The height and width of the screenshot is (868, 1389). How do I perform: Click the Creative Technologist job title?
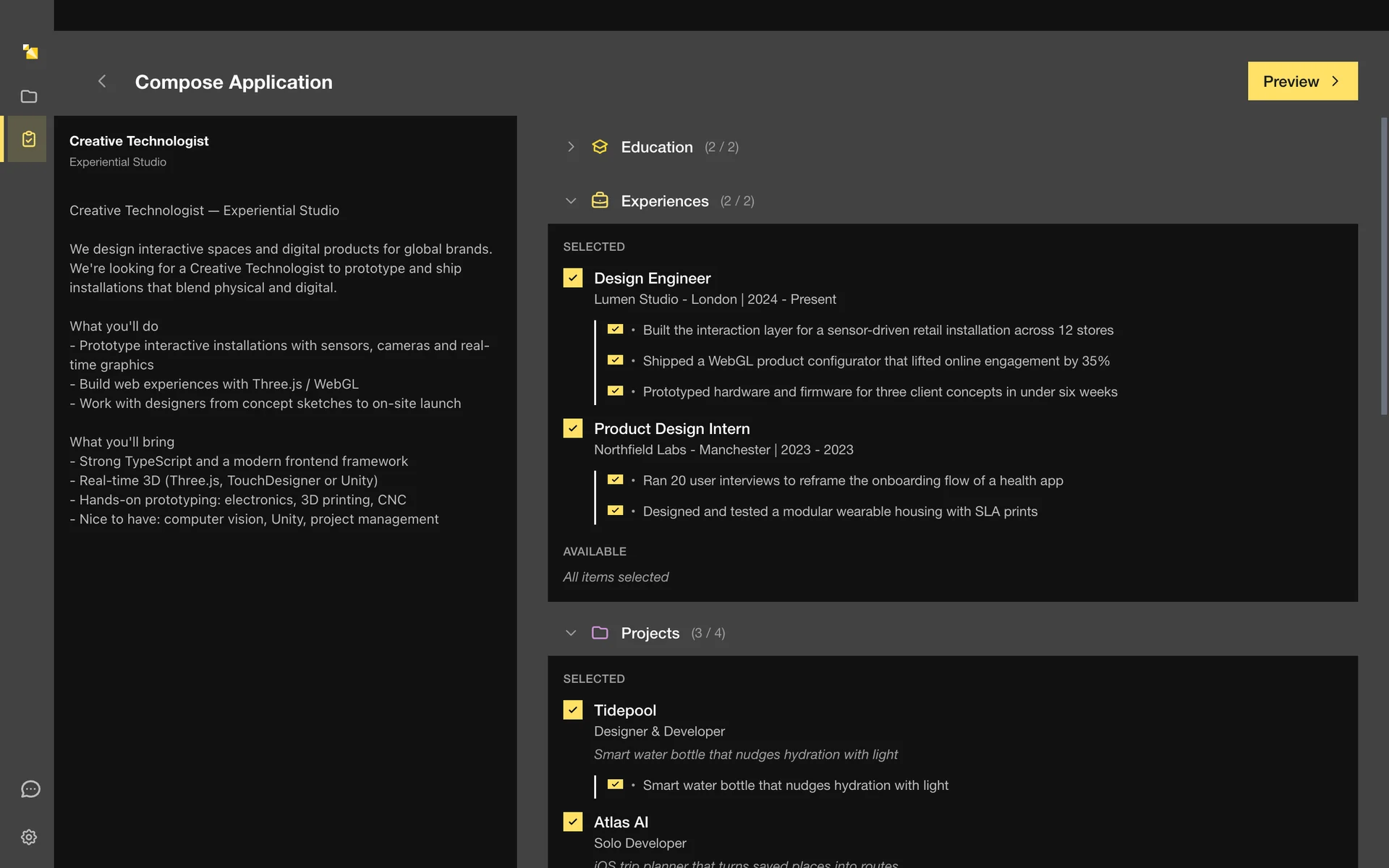click(x=139, y=141)
